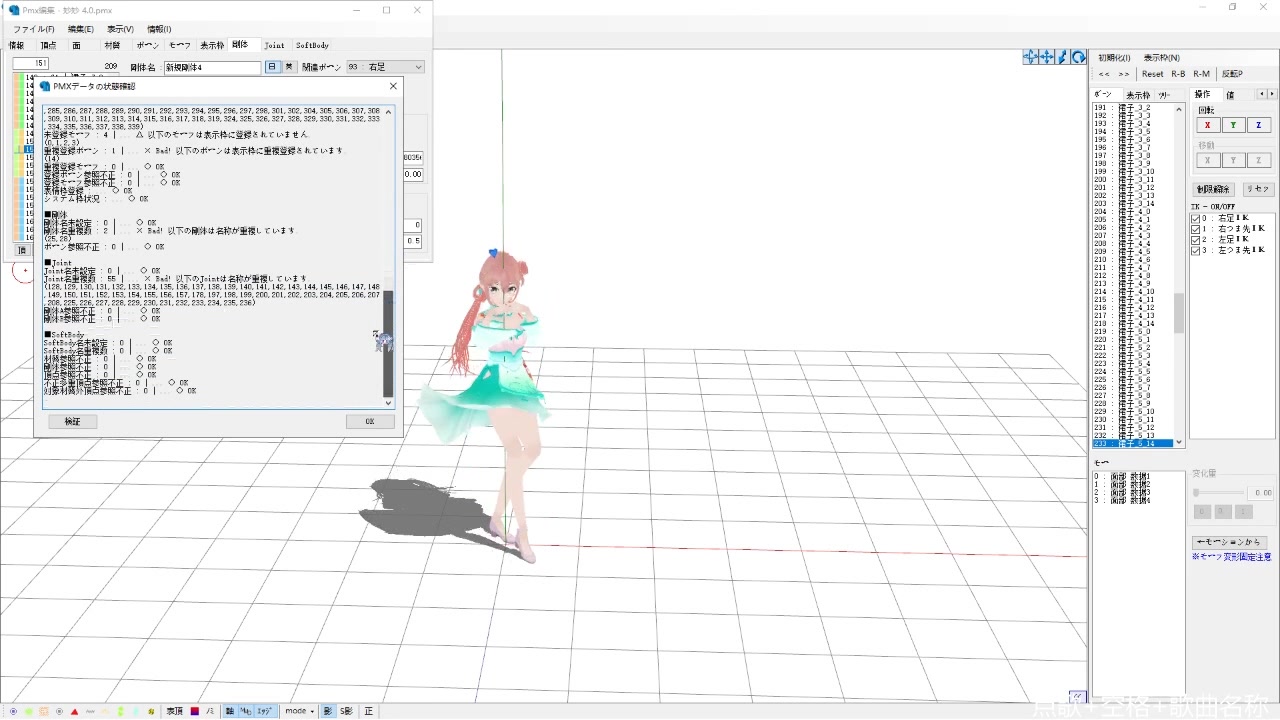Open the 表示枠(N) menu in transform panel
The height and width of the screenshot is (720, 1280).
[x=1161, y=58]
